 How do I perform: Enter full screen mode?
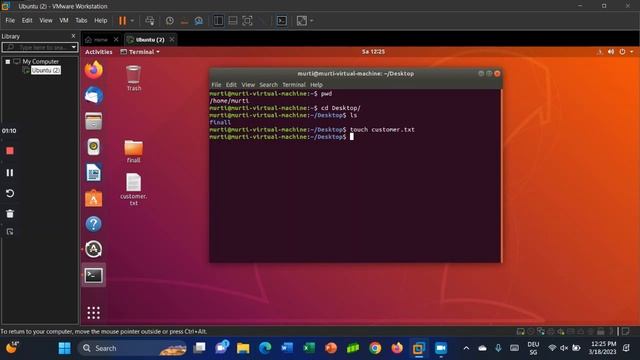coord(247,21)
